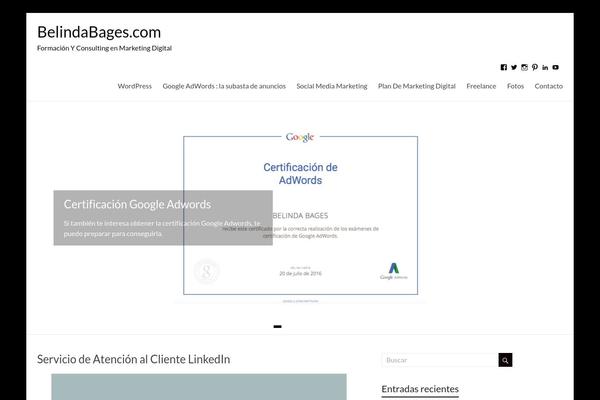Go to Social Media Marketing menu
600x400 pixels.
pos(332,86)
